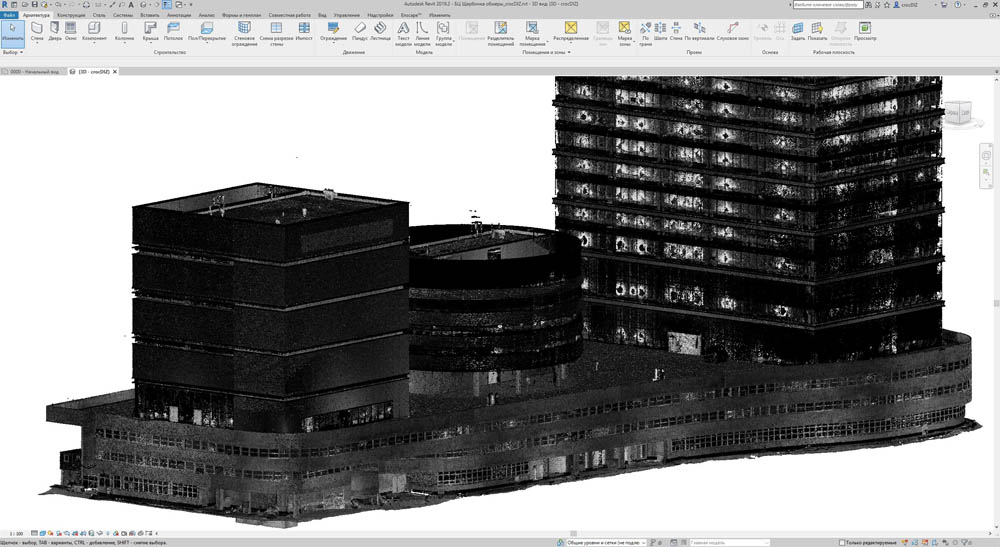This screenshot has height=547, width=1000.
Task: Switch to the Аннотации ribbon tab
Action: point(179,15)
